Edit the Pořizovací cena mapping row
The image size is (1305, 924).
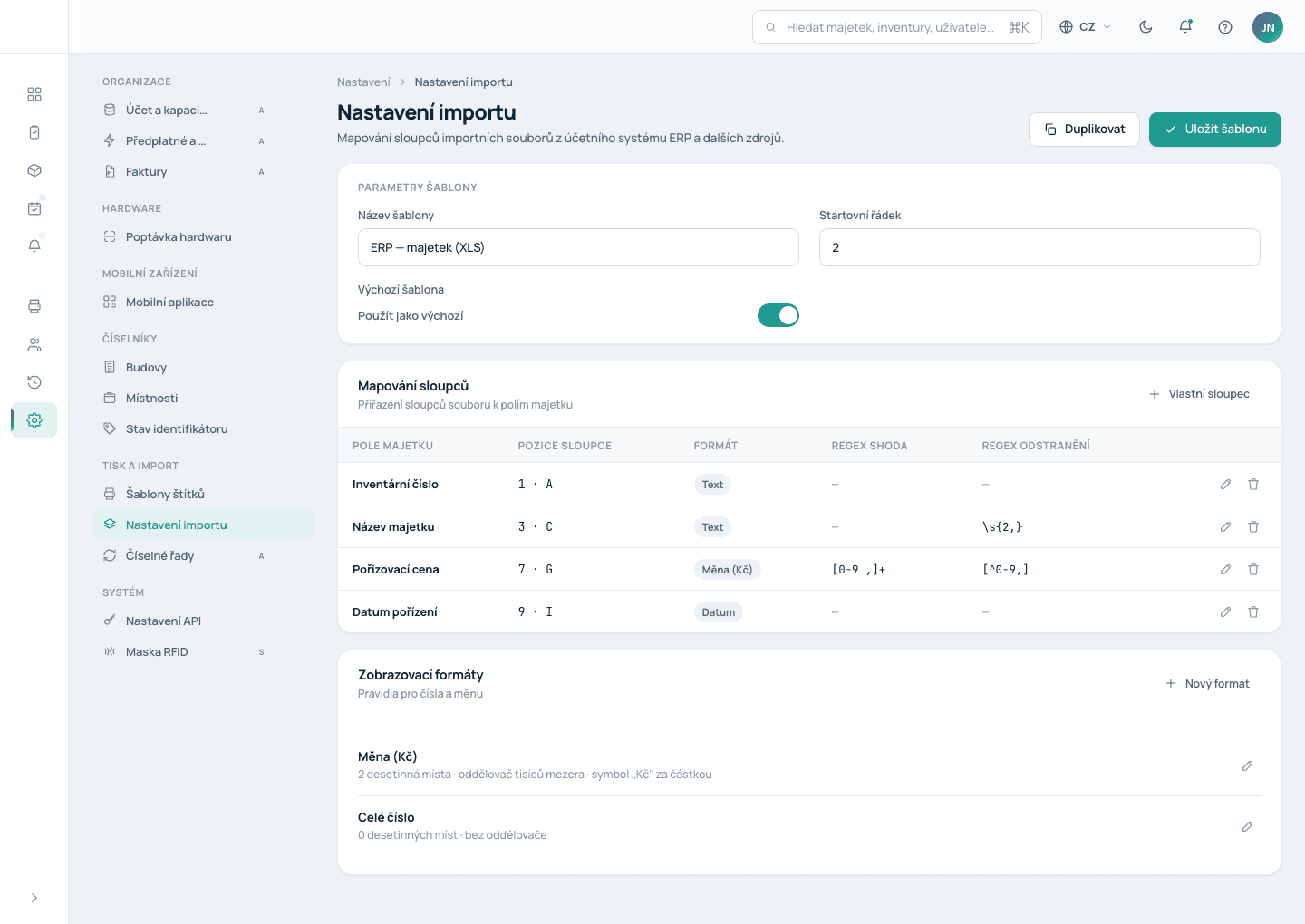(1225, 570)
